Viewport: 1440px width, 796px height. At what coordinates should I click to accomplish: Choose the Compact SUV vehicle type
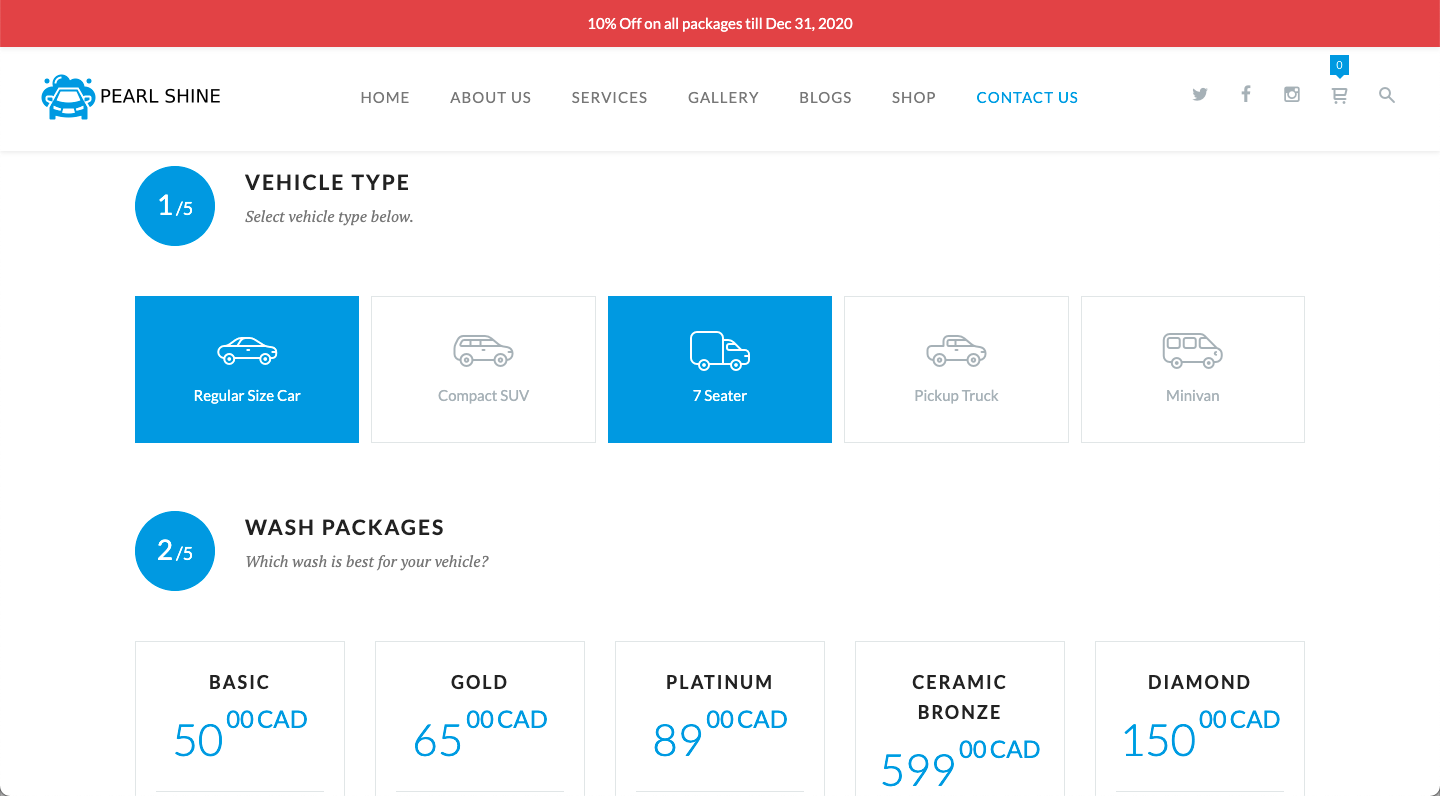pyautogui.click(x=483, y=369)
